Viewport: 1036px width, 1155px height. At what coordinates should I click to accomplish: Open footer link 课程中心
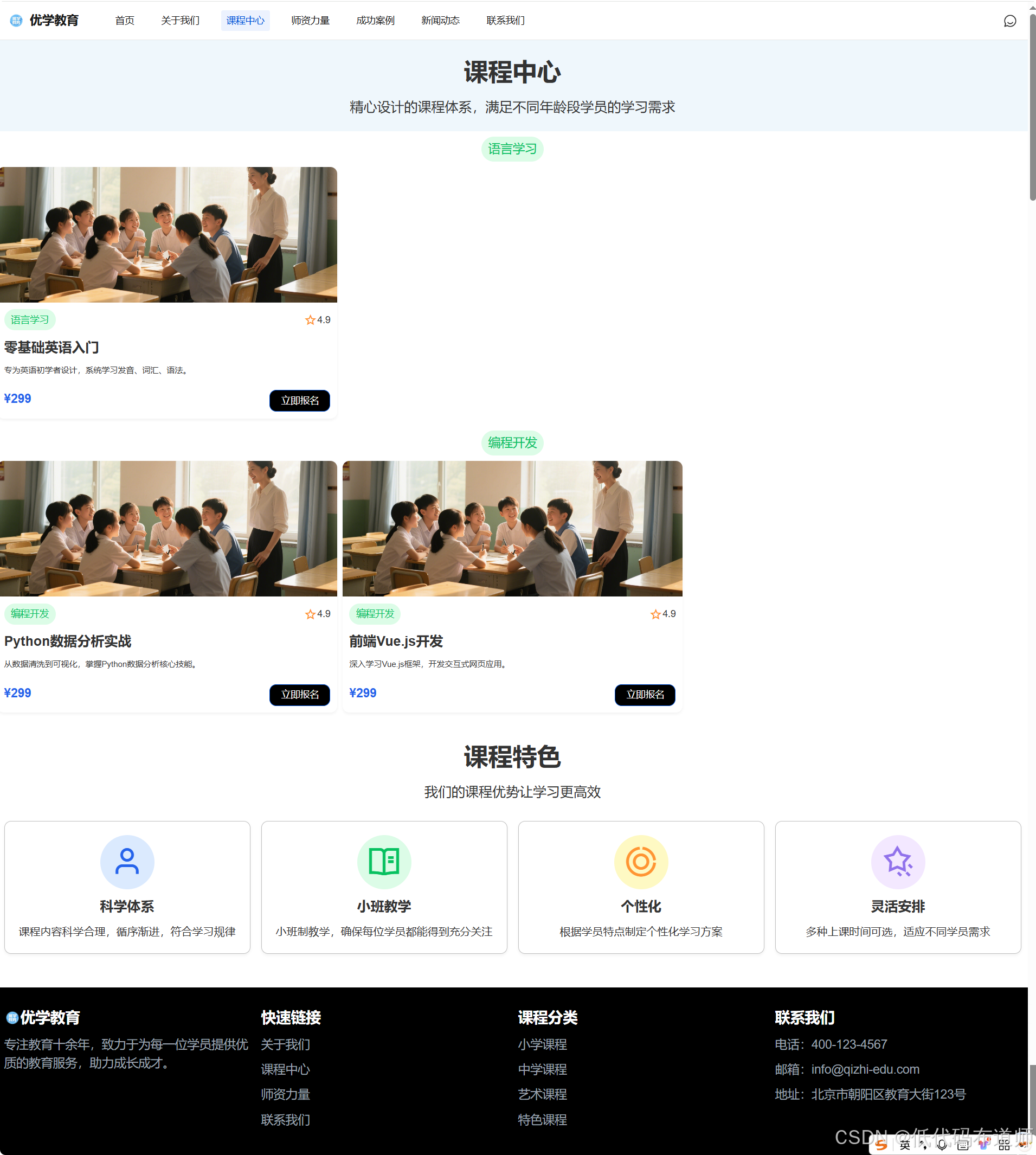click(285, 1070)
